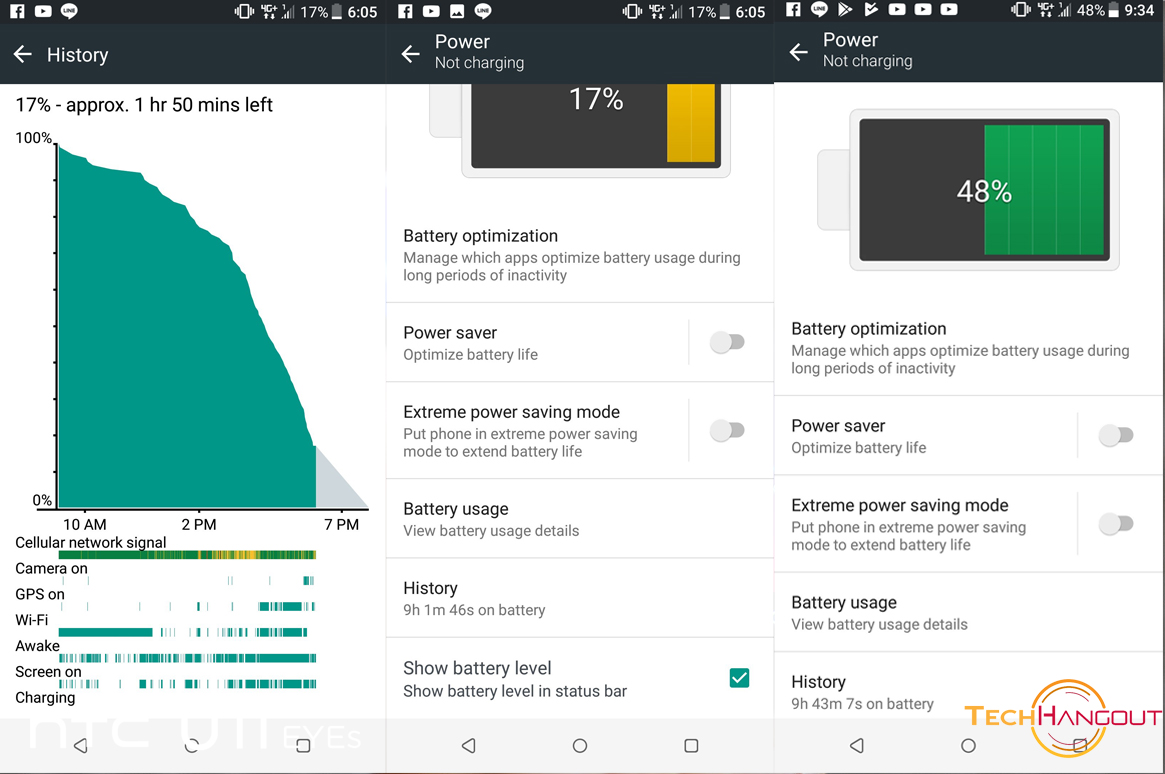The height and width of the screenshot is (774, 1165).
Task: Tap Facebook notification icon in History screen status bar
Action: click(x=17, y=11)
